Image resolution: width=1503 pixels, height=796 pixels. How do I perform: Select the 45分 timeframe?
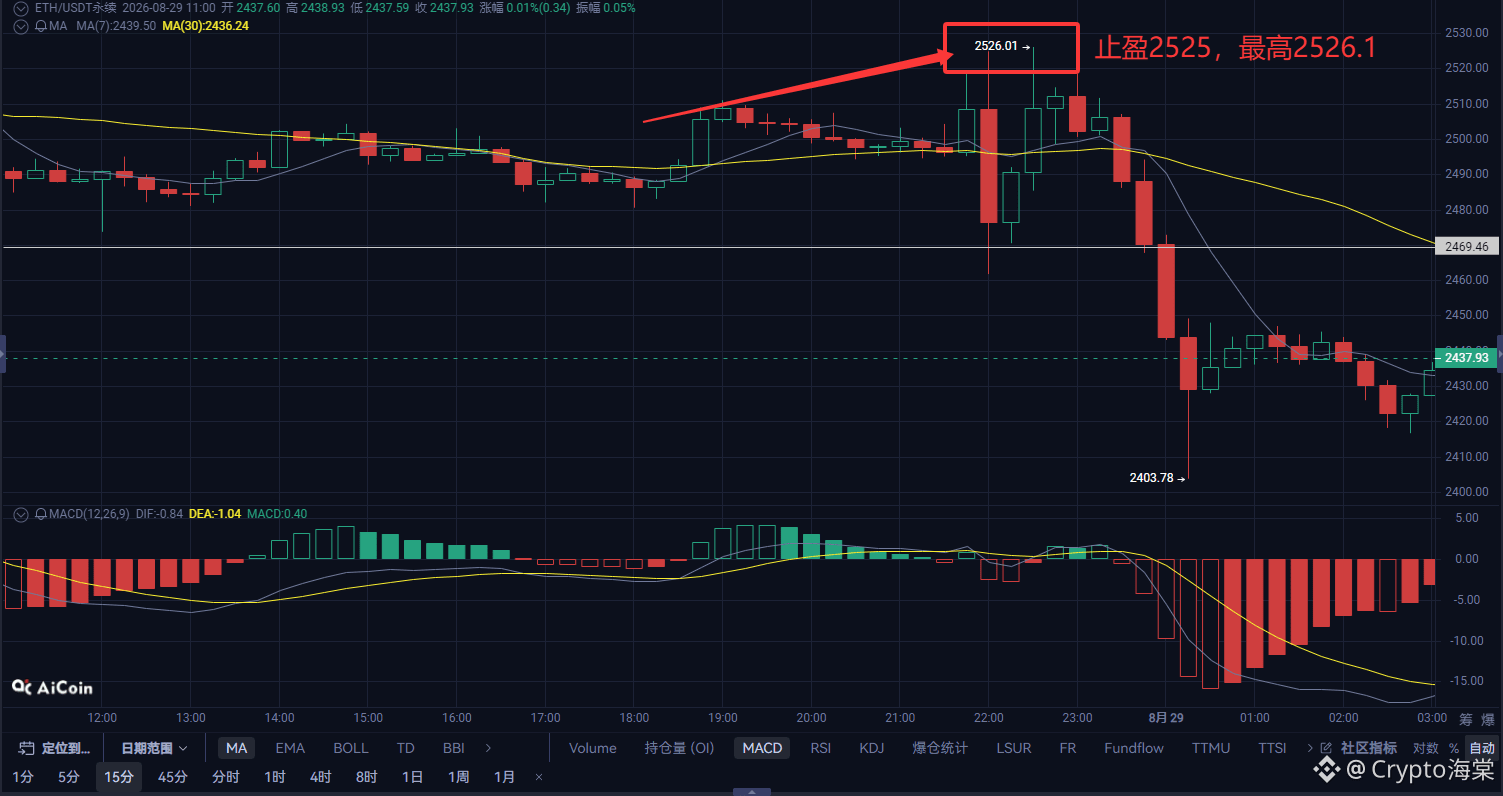172,777
